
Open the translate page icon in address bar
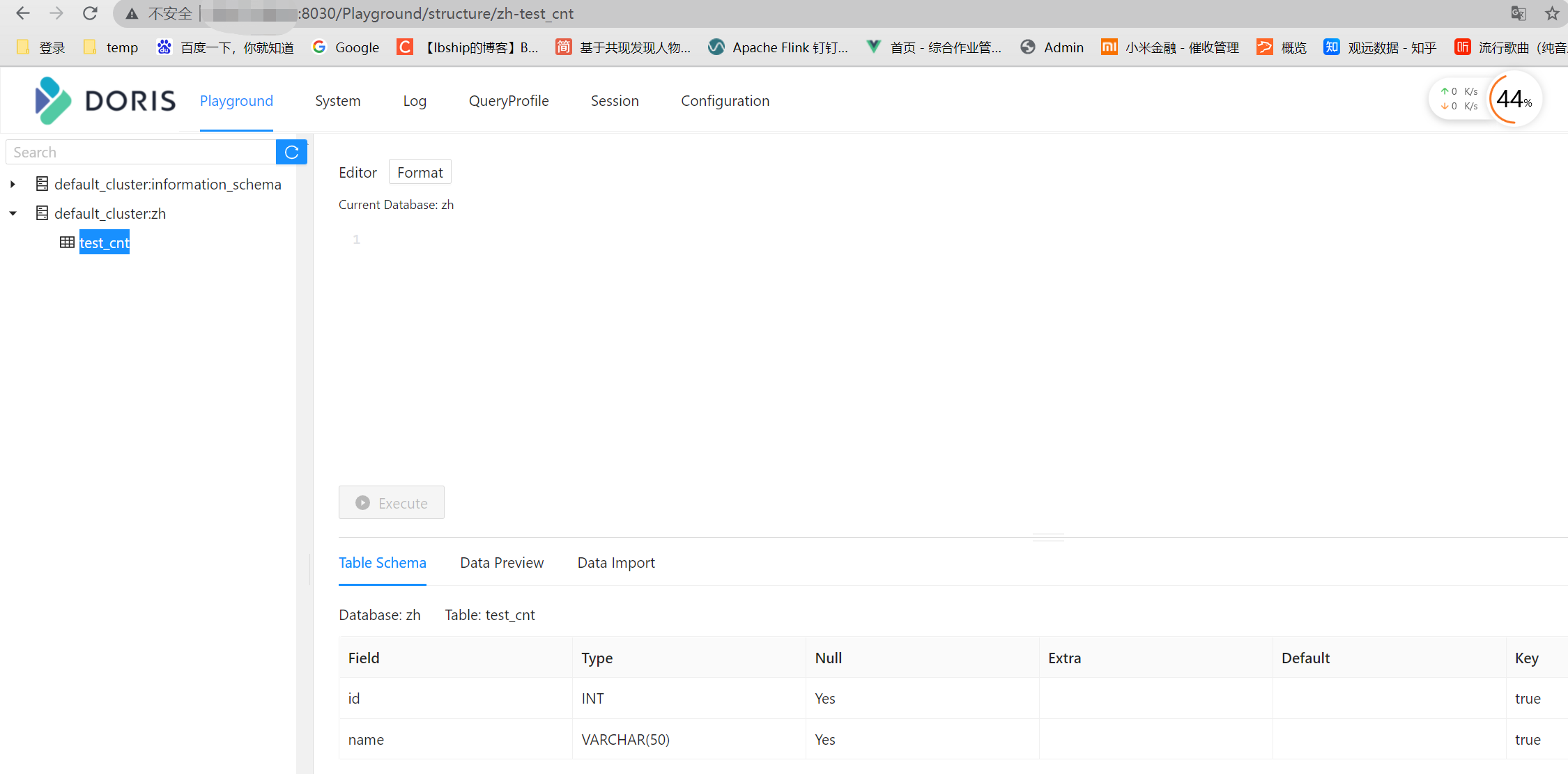1518,13
